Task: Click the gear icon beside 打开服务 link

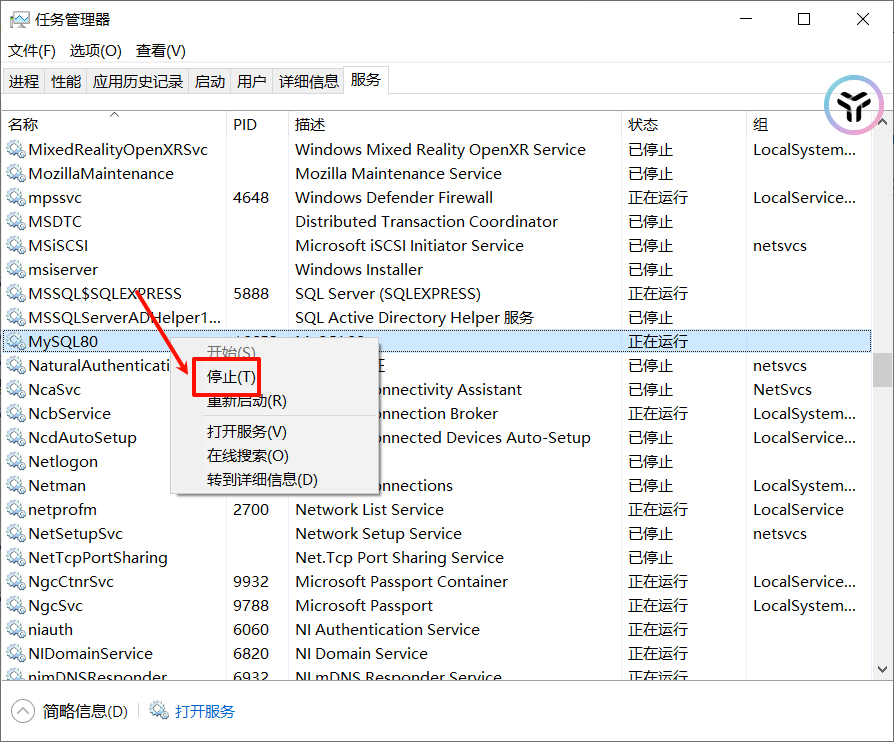Action: tap(159, 711)
